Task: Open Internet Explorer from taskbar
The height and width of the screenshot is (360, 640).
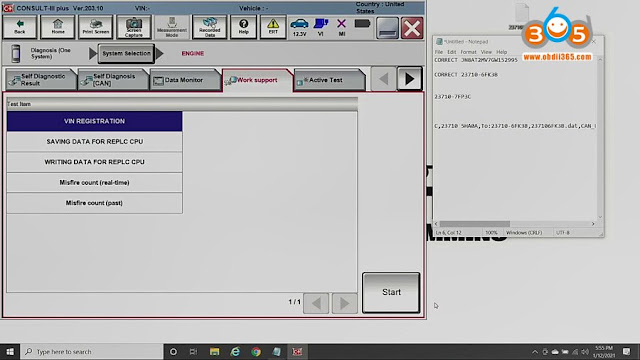Action: tap(235, 351)
